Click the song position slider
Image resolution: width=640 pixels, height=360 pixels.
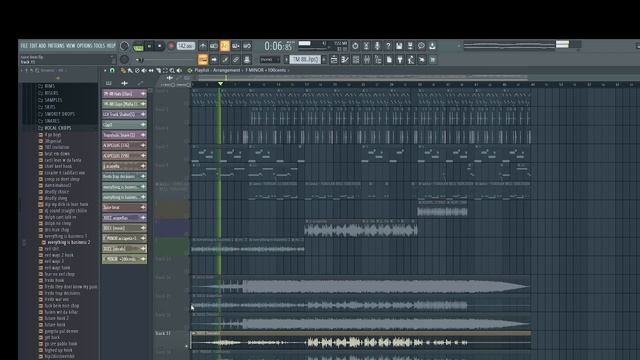click(x=167, y=60)
